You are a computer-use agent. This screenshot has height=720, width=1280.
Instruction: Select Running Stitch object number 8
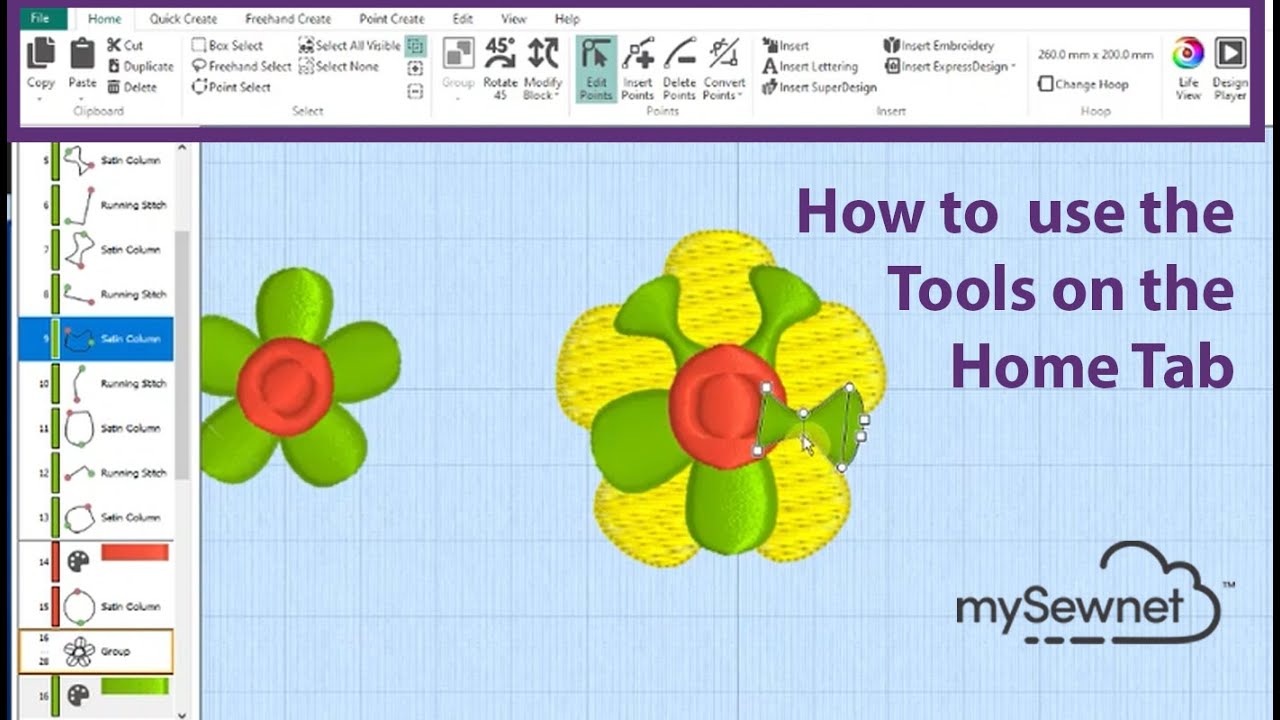(x=96, y=294)
